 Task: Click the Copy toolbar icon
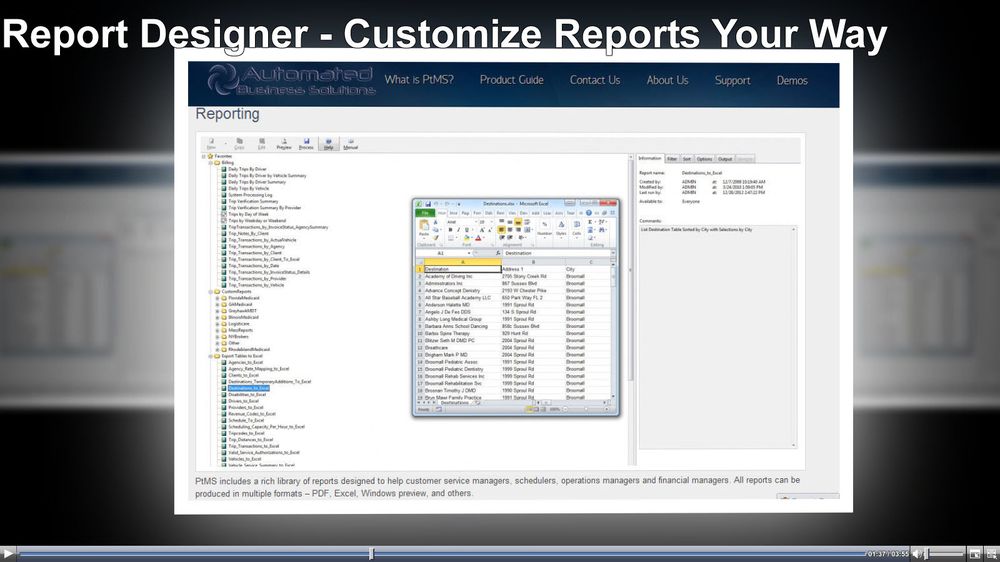click(x=239, y=144)
